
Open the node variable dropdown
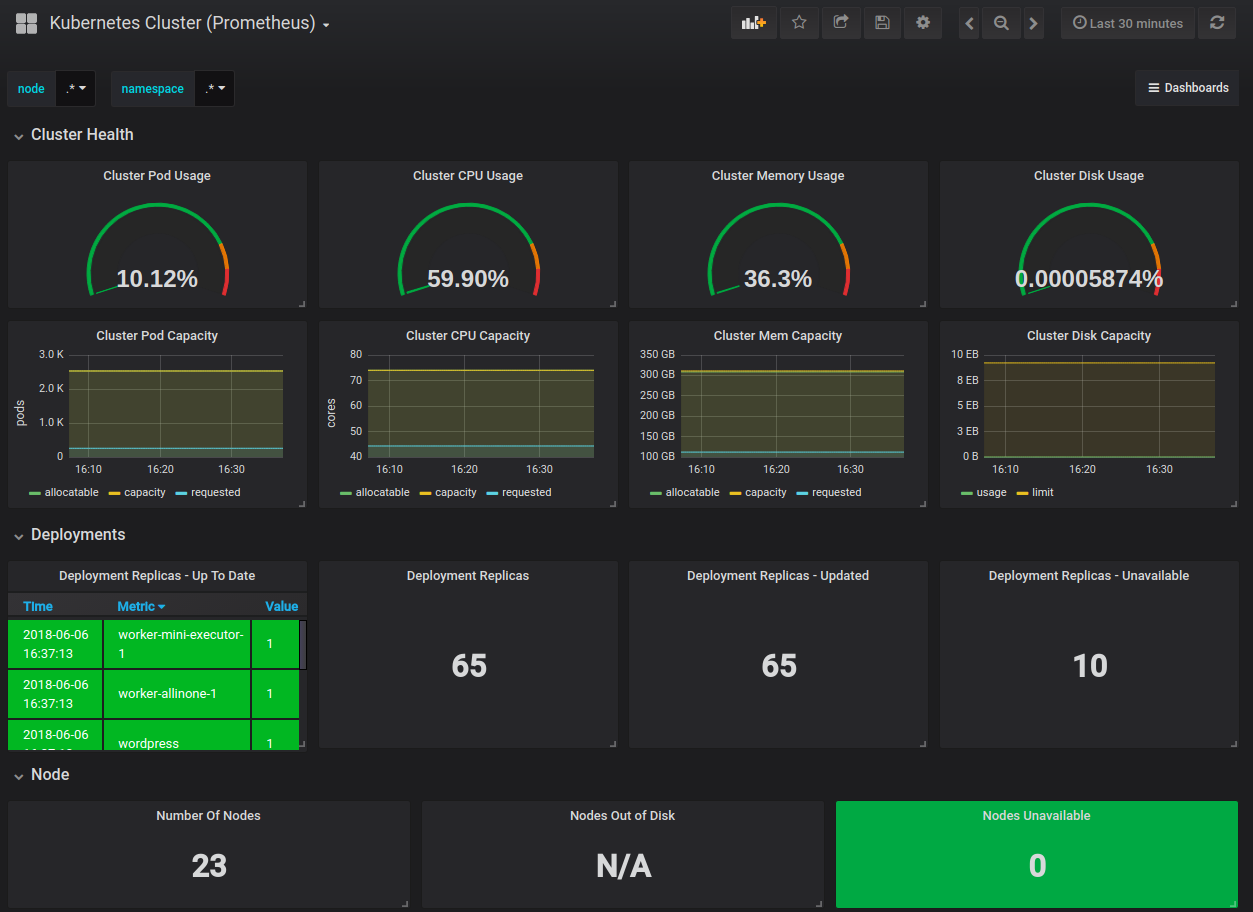tap(76, 89)
